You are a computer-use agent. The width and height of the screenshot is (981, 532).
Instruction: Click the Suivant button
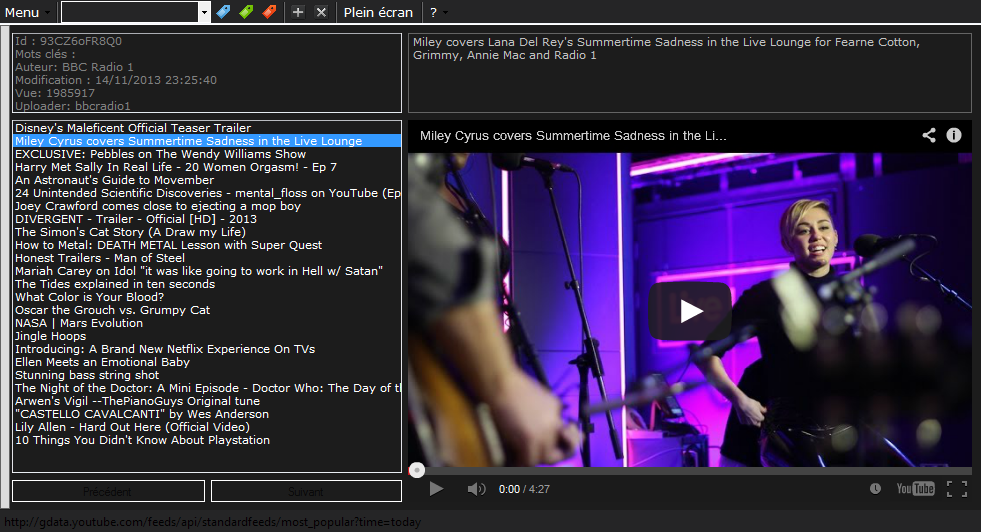pyautogui.click(x=306, y=491)
